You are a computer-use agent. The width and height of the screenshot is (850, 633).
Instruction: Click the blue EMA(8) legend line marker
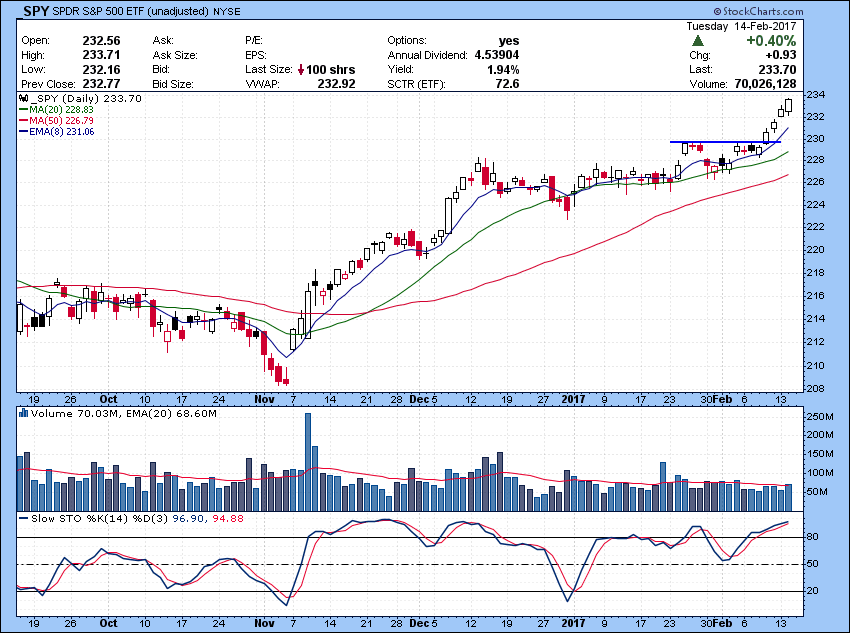coord(23,132)
